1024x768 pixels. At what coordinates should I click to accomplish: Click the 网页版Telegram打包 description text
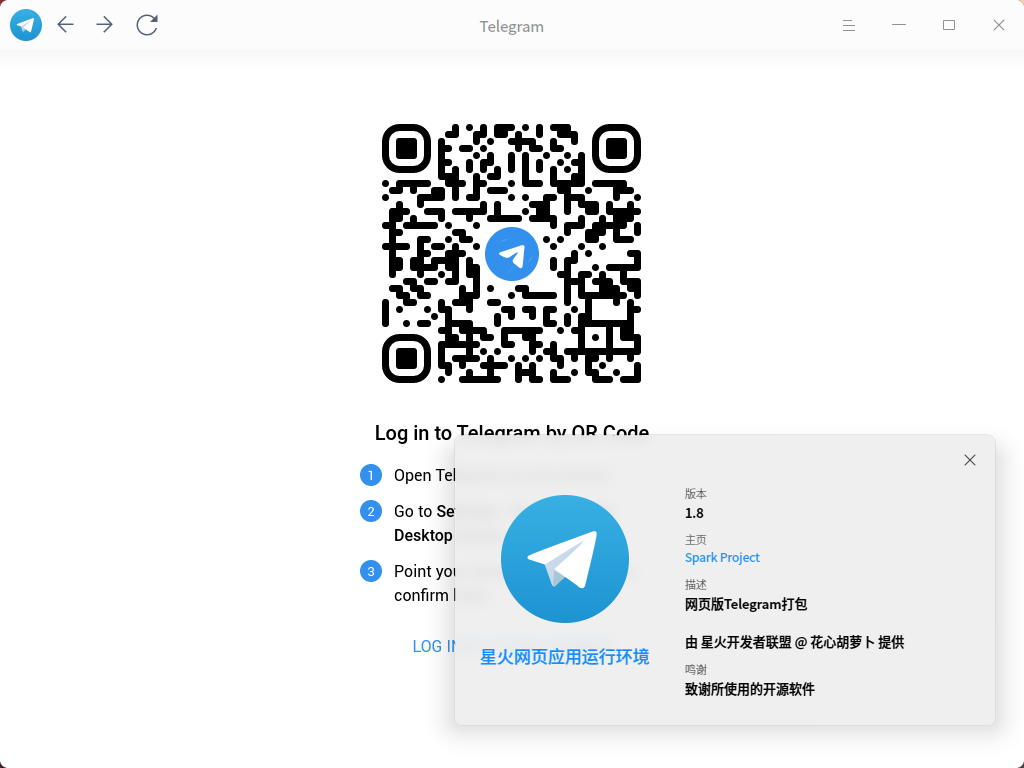point(745,604)
